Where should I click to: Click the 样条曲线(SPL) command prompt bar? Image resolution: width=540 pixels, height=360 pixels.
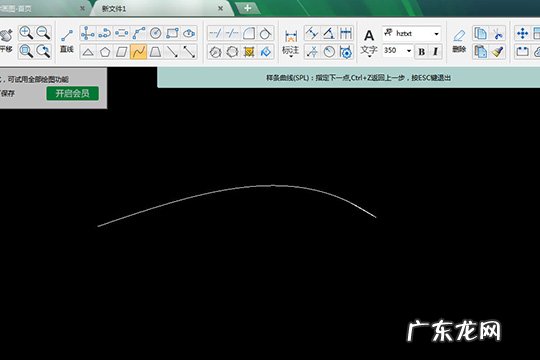(x=349, y=78)
